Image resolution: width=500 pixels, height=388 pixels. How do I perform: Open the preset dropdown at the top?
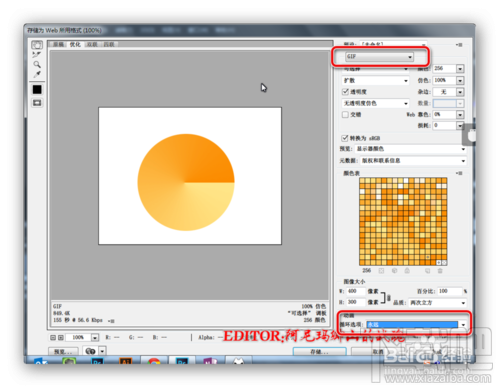[x=393, y=44]
